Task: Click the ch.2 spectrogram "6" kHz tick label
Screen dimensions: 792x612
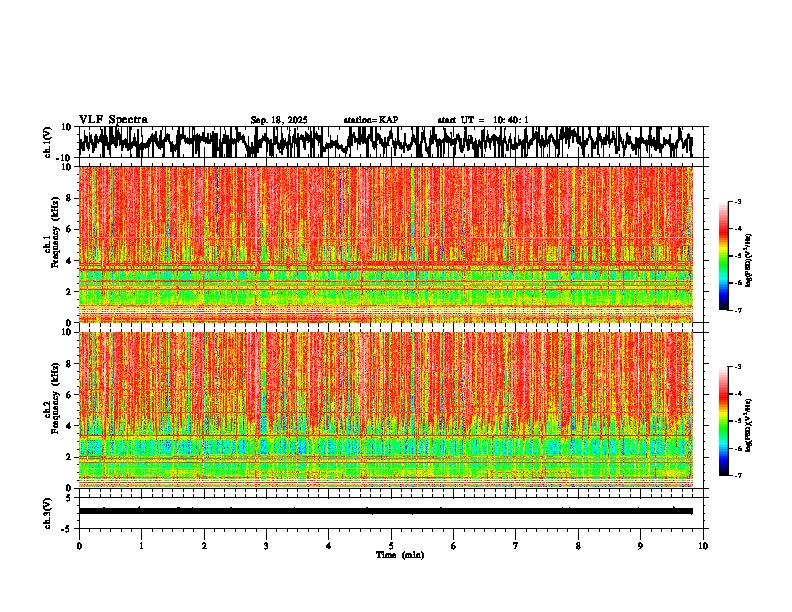Action: [x=69, y=395]
